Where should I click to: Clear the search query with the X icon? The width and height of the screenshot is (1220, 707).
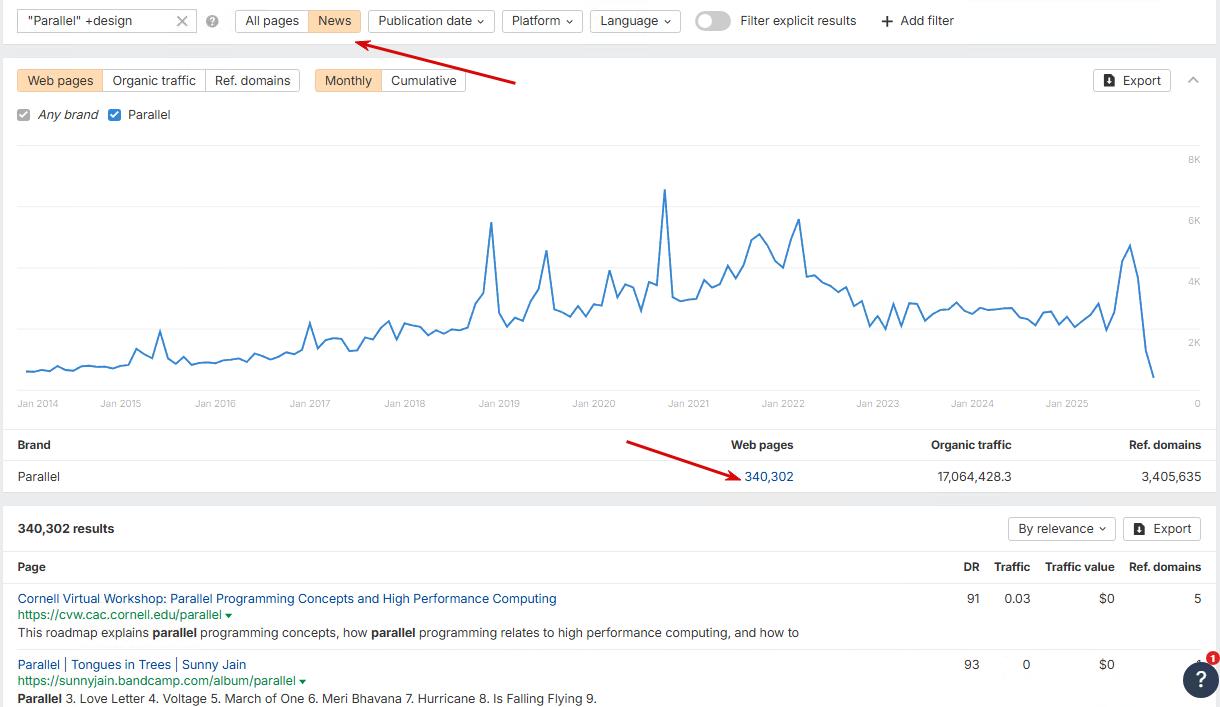(182, 21)
